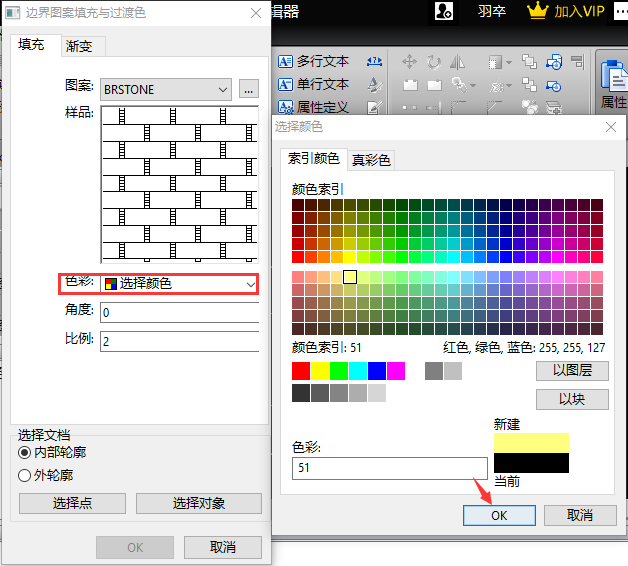Open the BRSTONE pattern dropdown
The height and width of the screenshot is (566, 628).
166,89
